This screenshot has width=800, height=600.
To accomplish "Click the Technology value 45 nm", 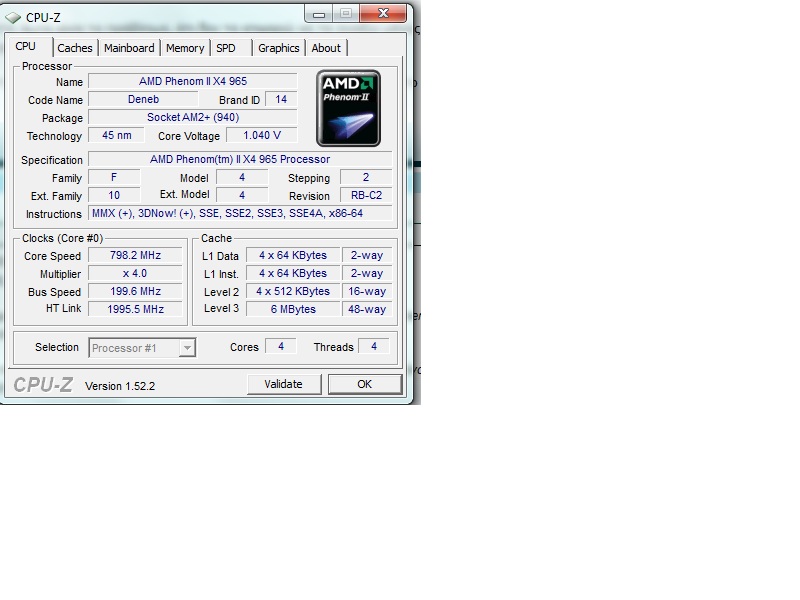I will point(116,135).
